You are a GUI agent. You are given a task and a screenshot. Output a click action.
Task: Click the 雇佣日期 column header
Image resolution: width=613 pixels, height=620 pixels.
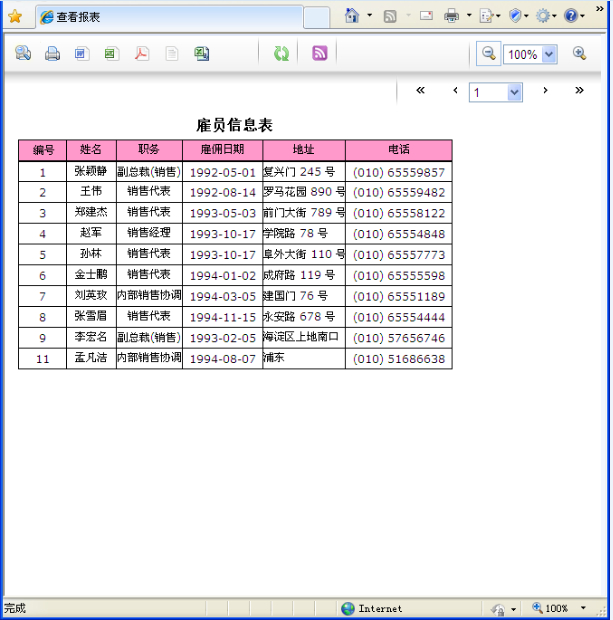tap(222, 150)
